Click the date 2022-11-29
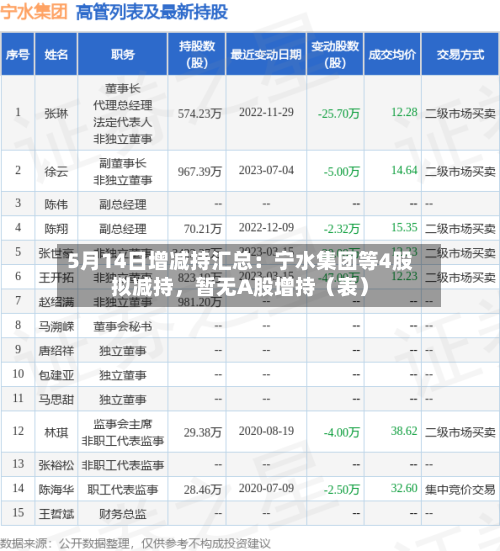This screenshot has height=551, width=500. pos(266,112)
